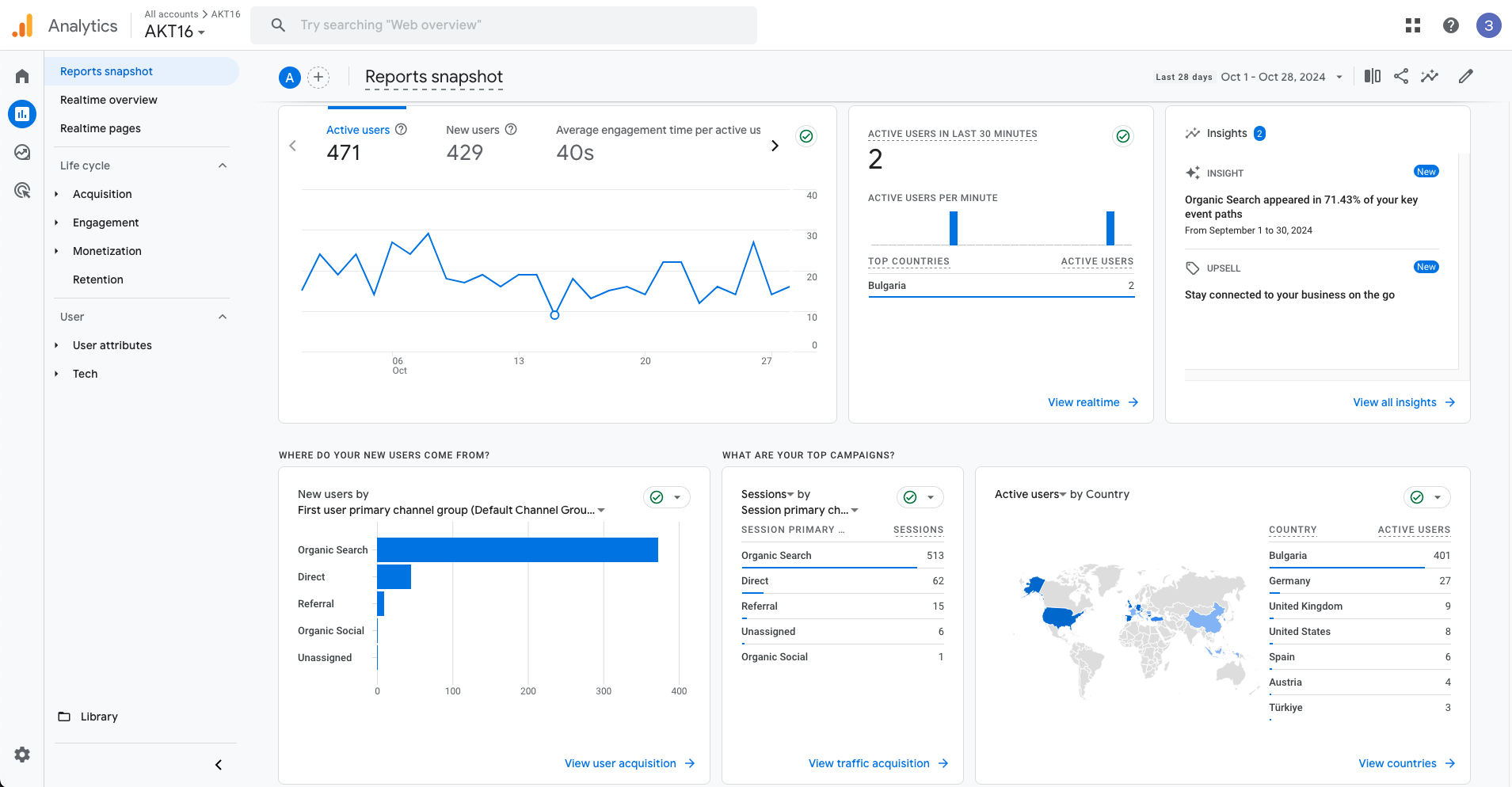Open the Home icon in left rail
Screen dimensions: 1512x787
pyautogui.click(x=22, y=76)
